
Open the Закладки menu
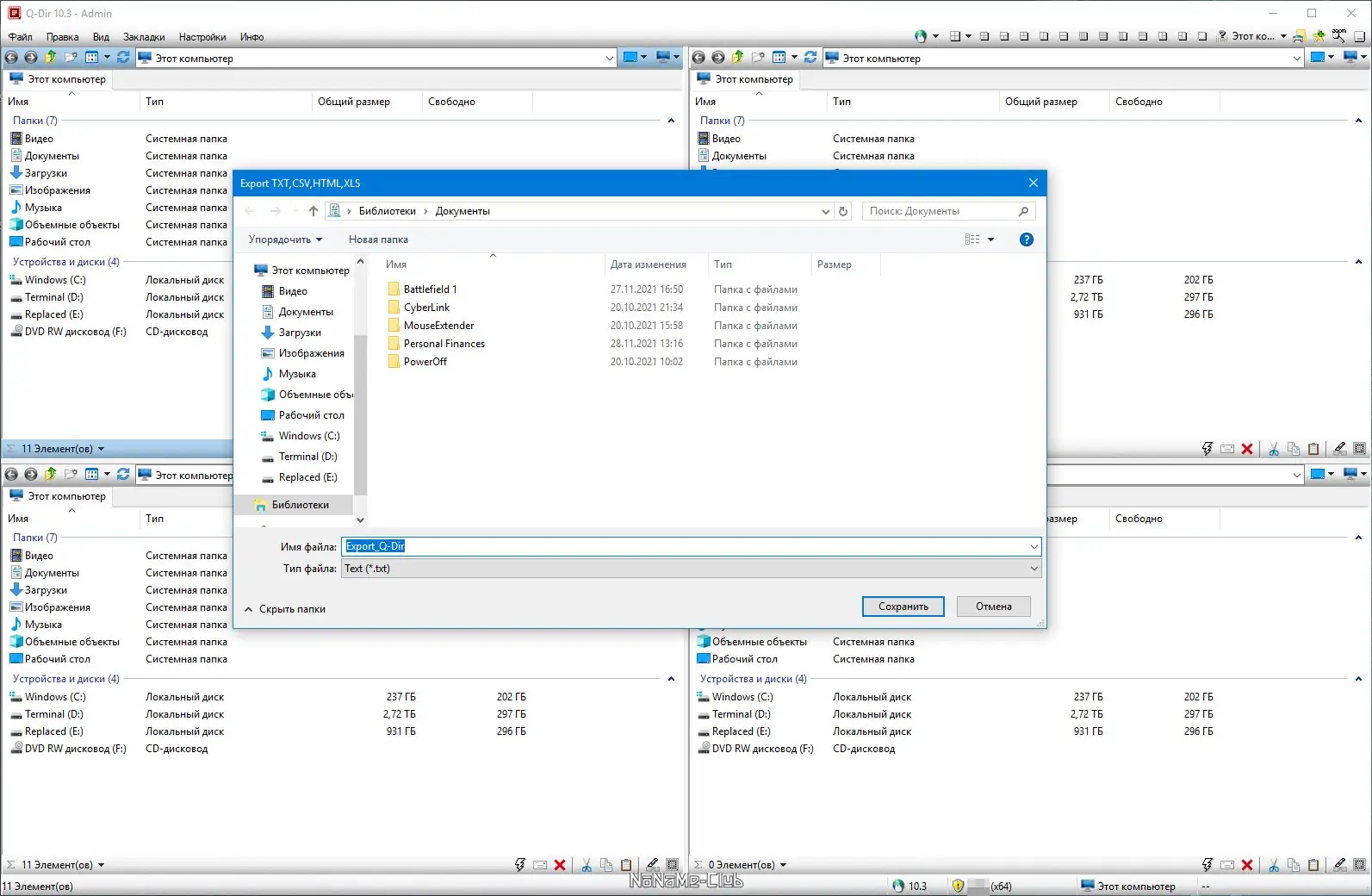tap(144, 37)
